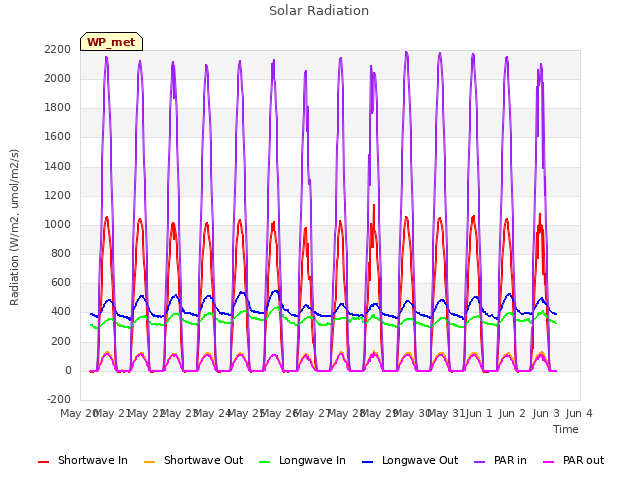The image size is (640, 480).
Task: Click the 2200 y-axis tick label
Action: point(58,49)
